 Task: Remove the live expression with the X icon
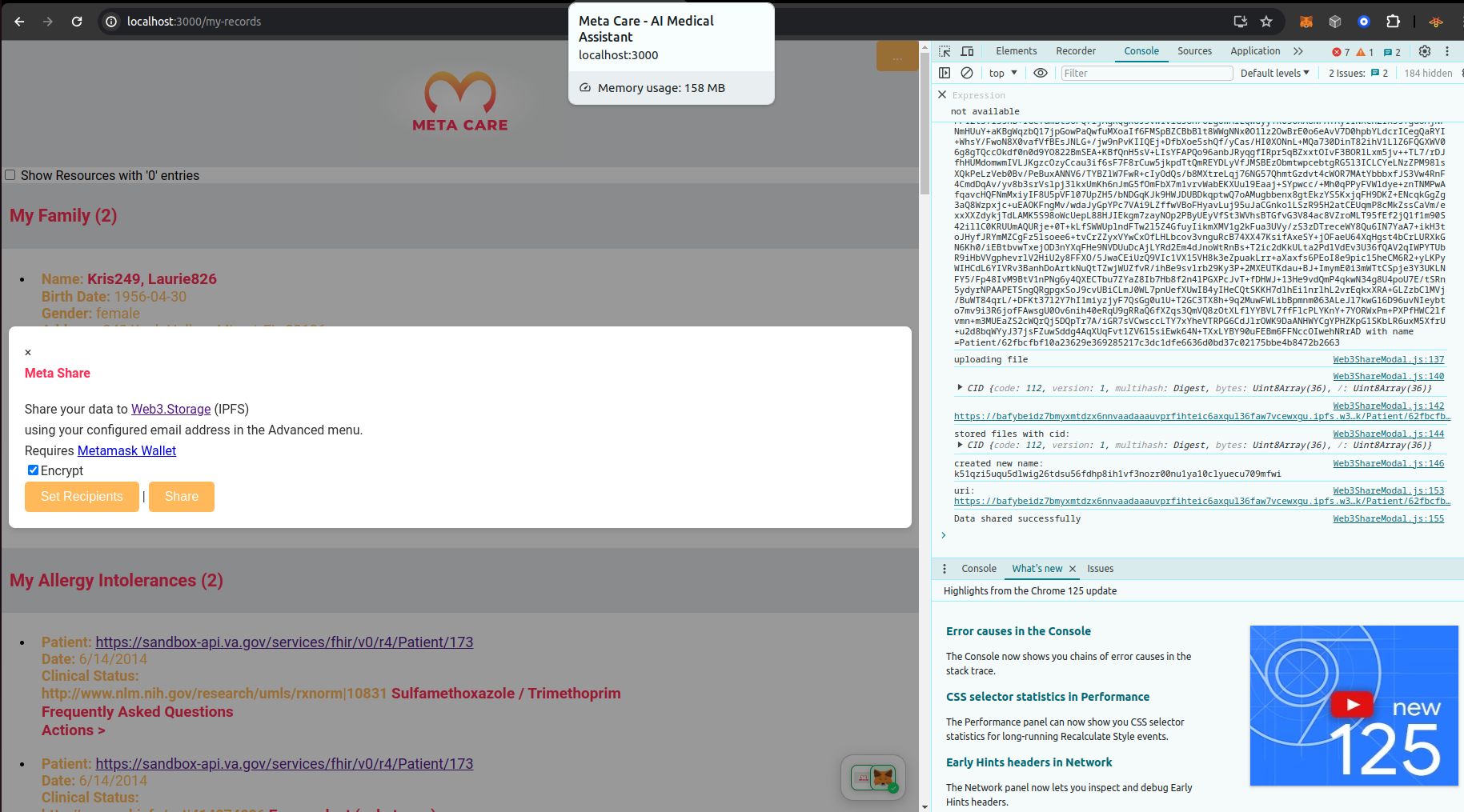coord(942,94)
